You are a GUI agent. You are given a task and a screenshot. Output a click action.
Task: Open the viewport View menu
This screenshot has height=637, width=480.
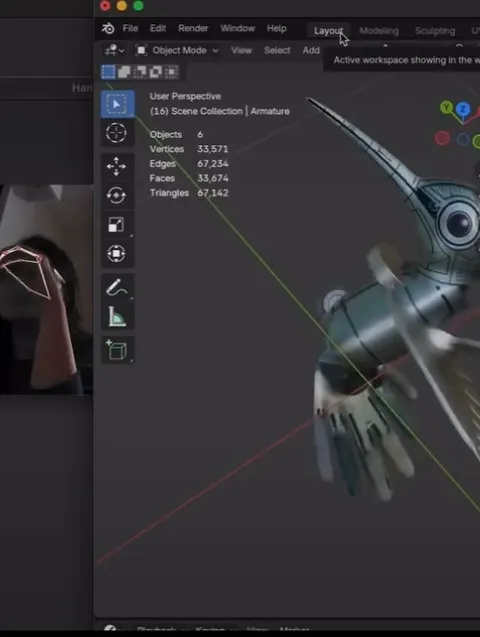click(x=241, y=50)
